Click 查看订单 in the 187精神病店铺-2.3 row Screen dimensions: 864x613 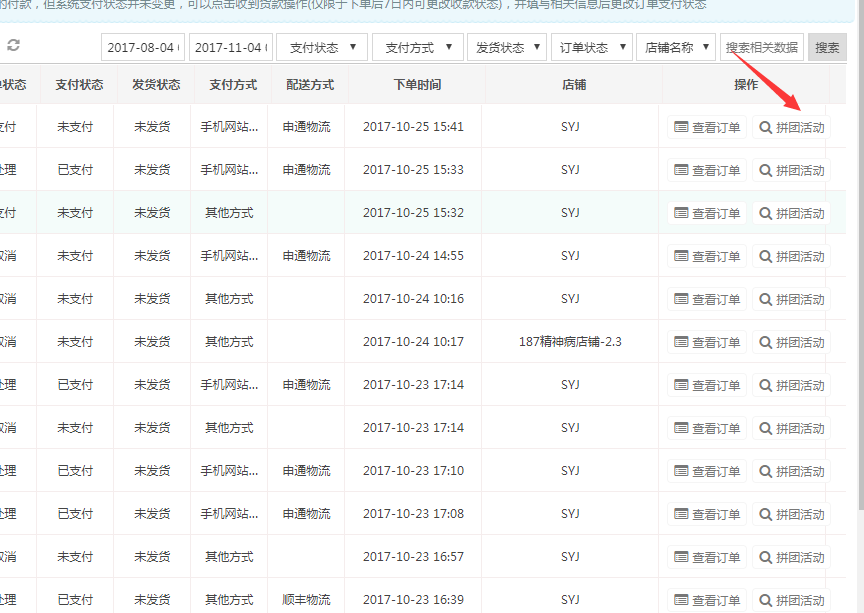[x=707, y=342]
